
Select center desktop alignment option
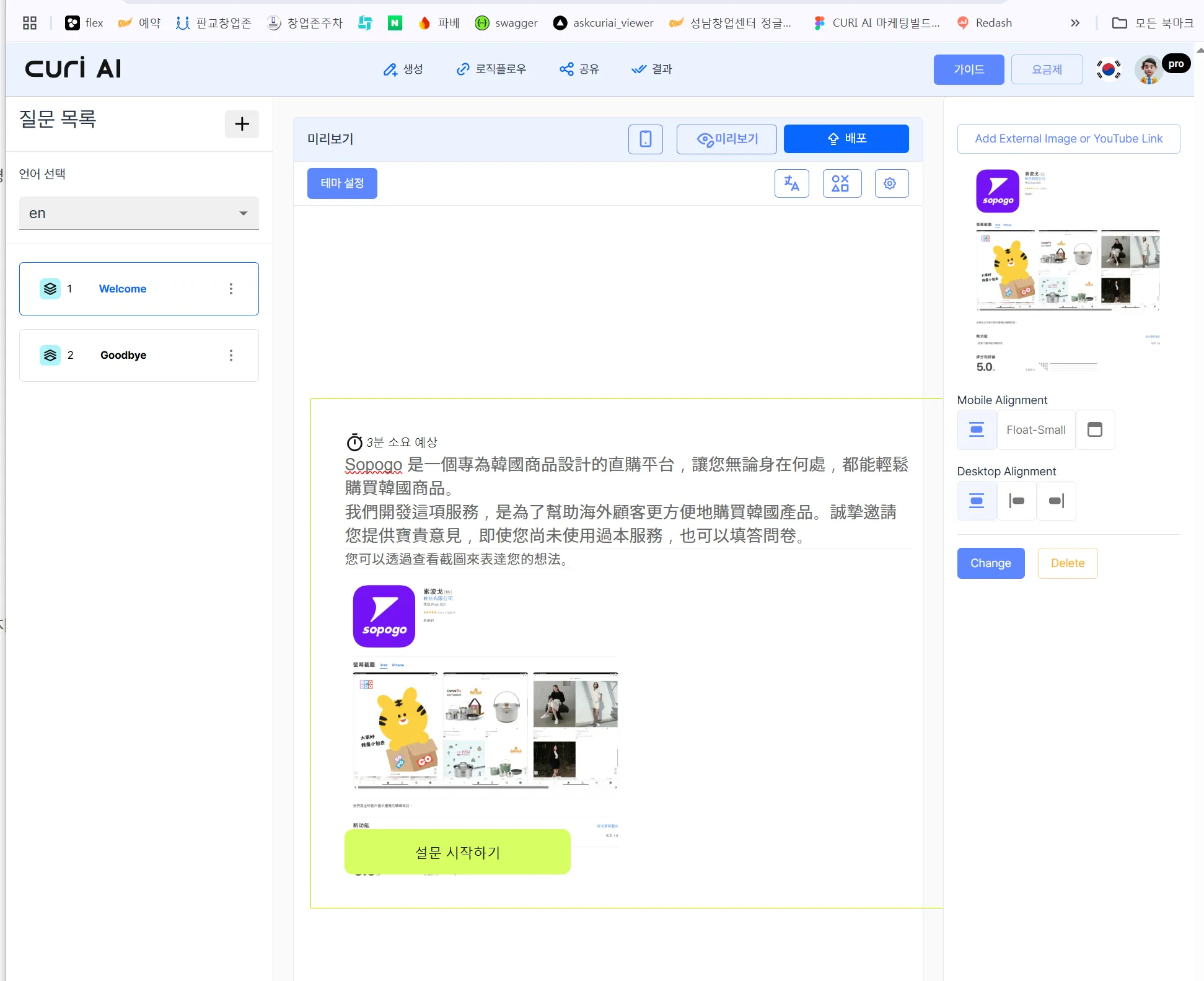pyautogui.click(x=977, y=501)
